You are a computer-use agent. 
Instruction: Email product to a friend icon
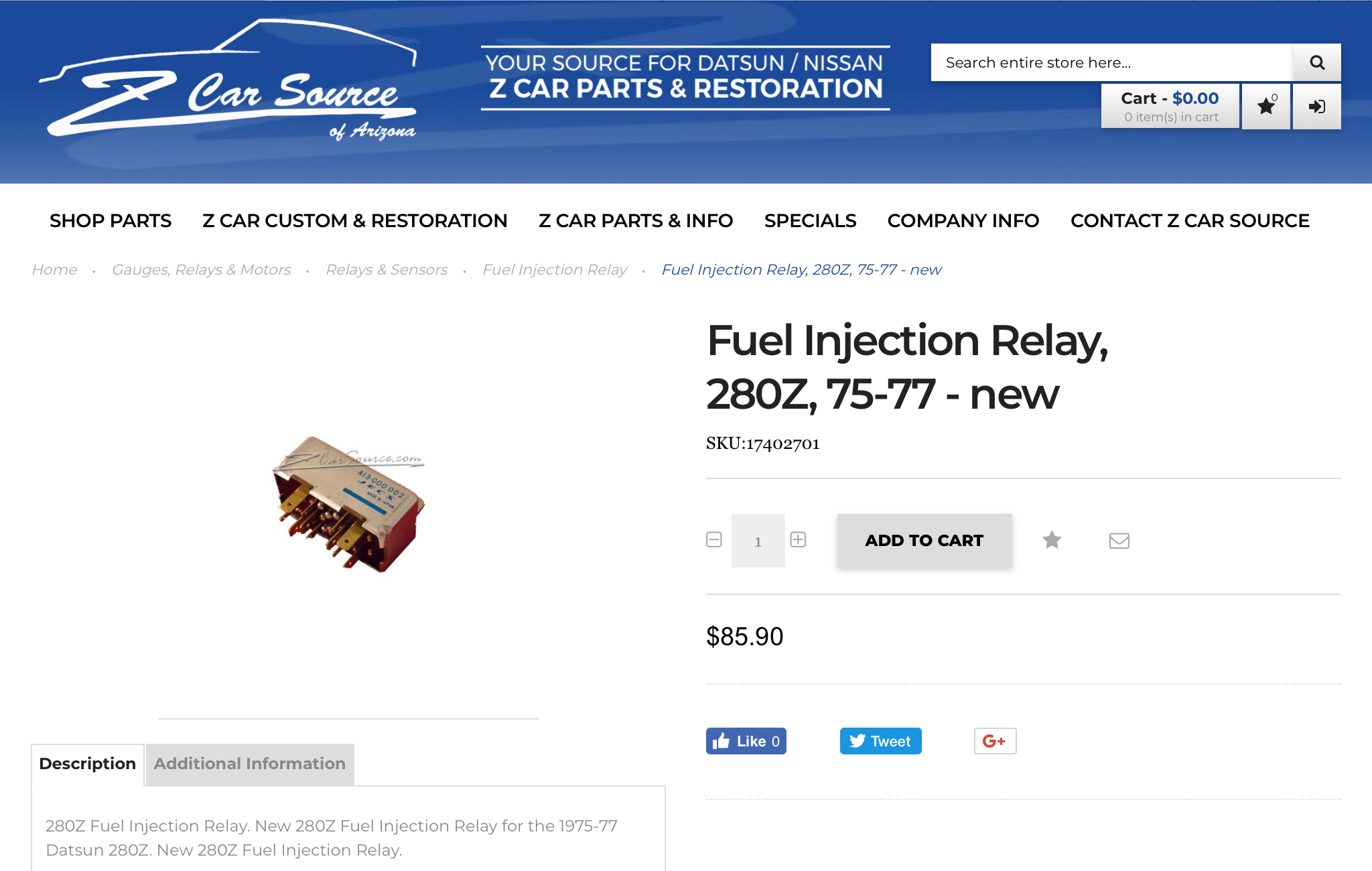click(1119, 540)
